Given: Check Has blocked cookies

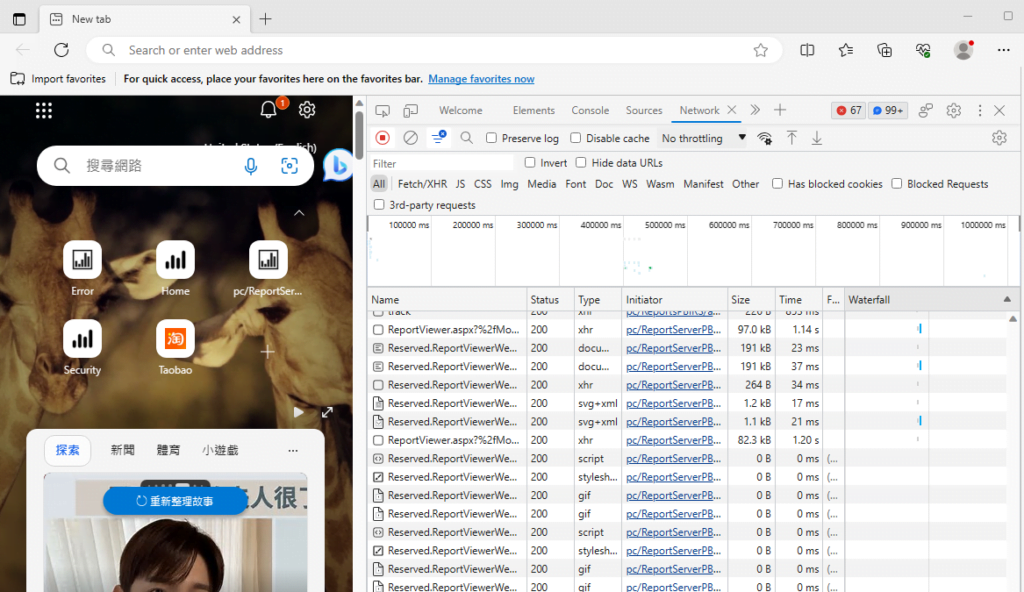Looking at the screenshot, I should pyautogui.click(x=777, y=184).
